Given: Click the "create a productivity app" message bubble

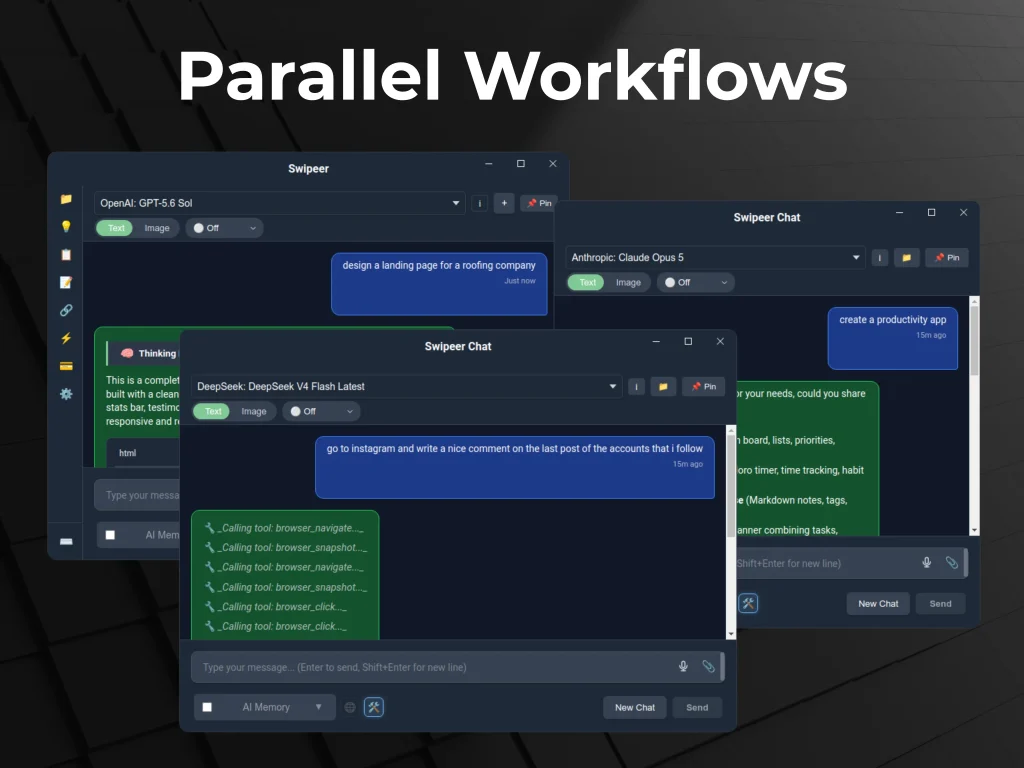Looking at the screenshot, I should [893, 338].
